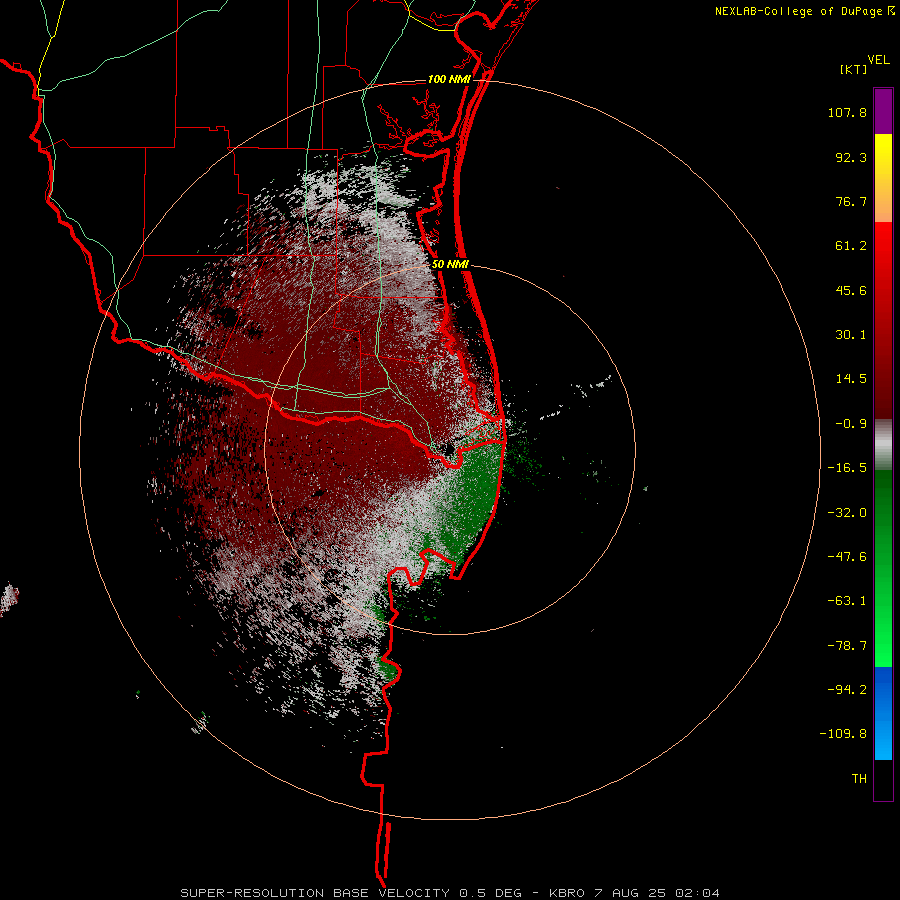Click the 14.5 legend value

[x=851, y=379]
